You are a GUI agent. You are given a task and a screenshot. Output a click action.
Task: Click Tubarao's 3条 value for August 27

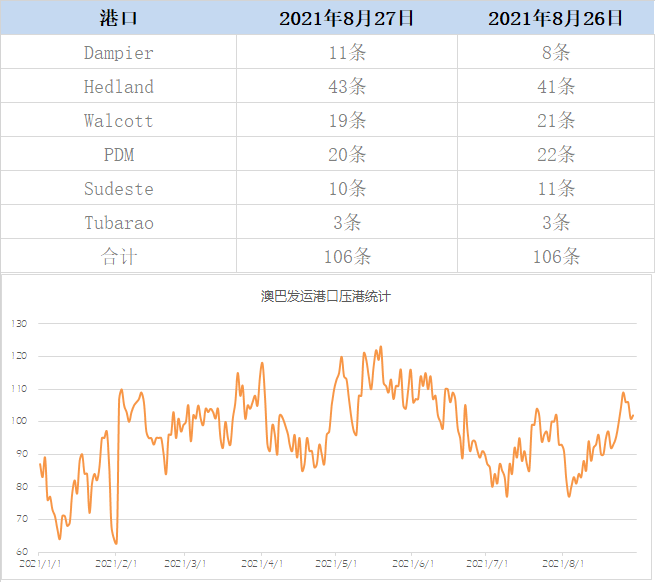tap(347, 223)
